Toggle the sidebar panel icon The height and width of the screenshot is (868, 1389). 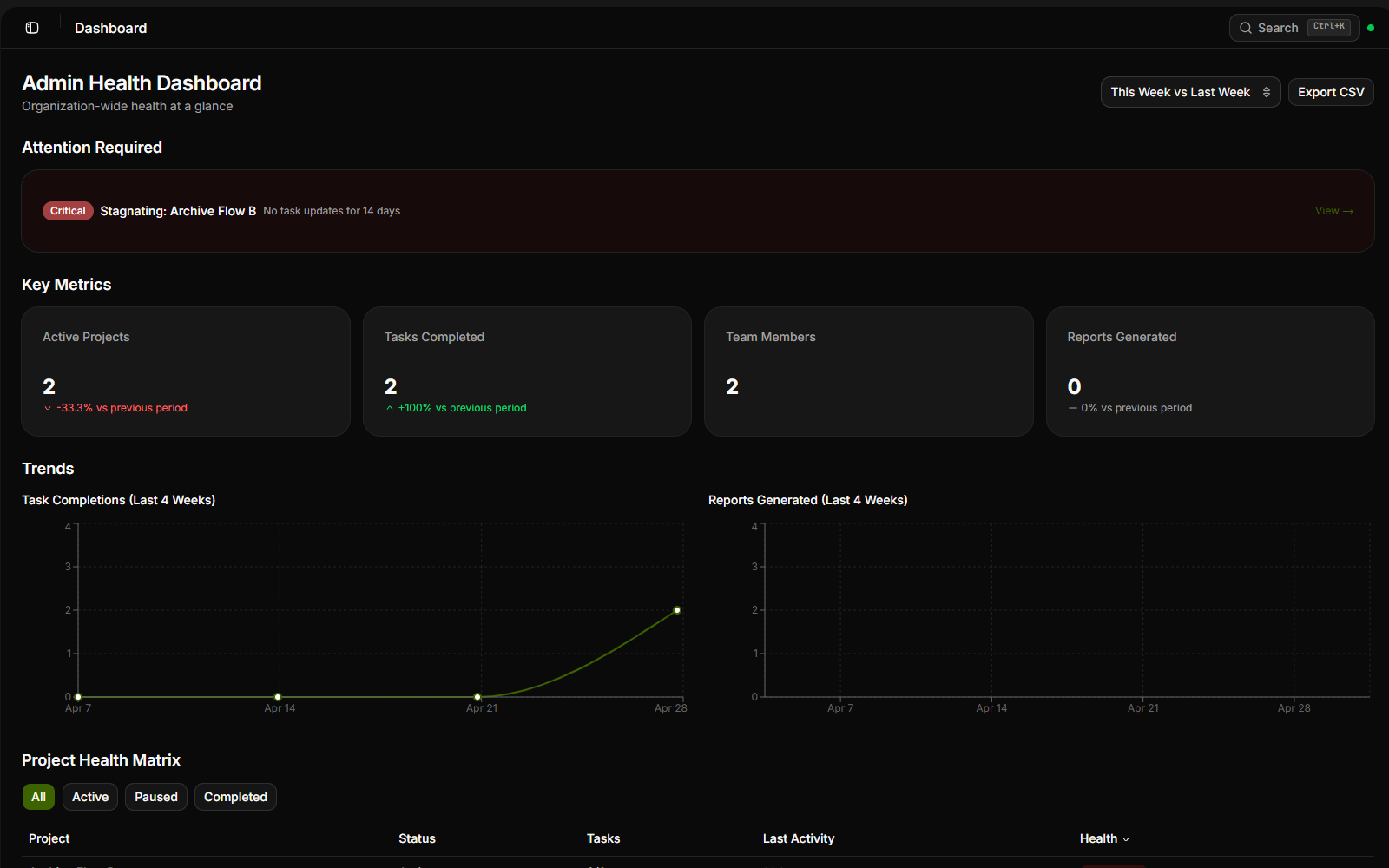pos(32,28)
